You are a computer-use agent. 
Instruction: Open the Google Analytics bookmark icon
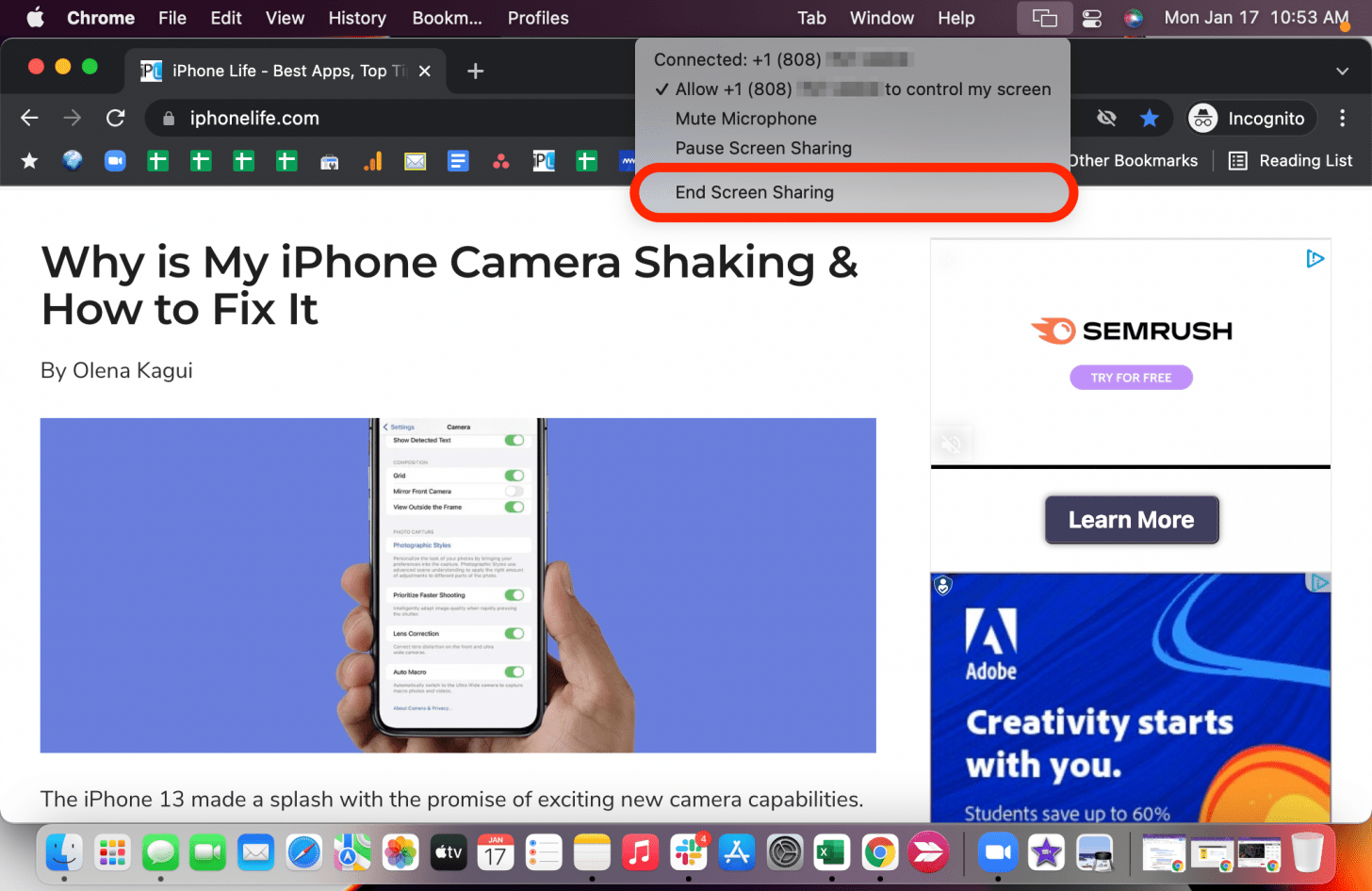pyautogui.click(x=372, y=160)
